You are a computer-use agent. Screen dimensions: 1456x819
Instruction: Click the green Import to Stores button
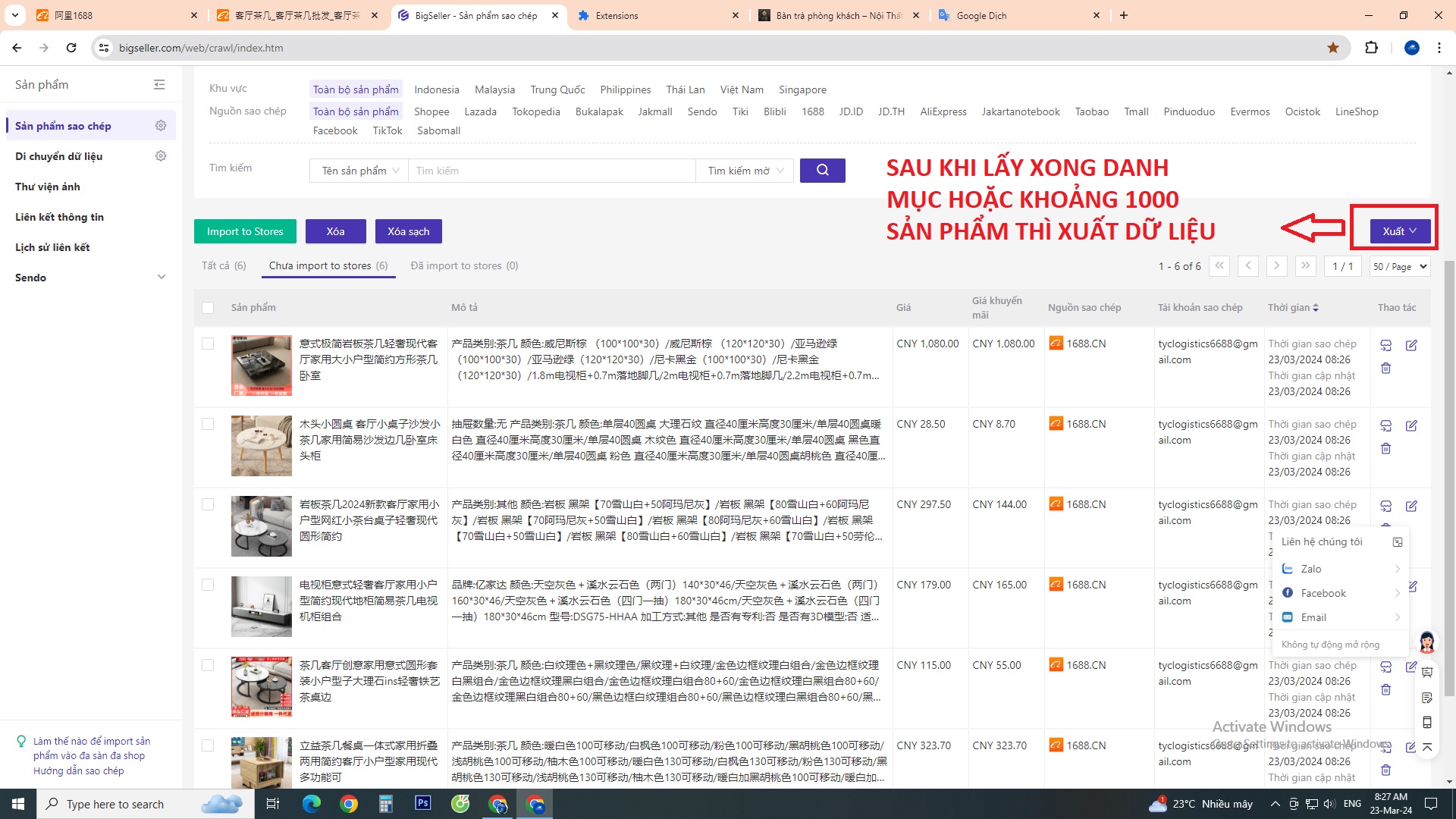[245, 231]
